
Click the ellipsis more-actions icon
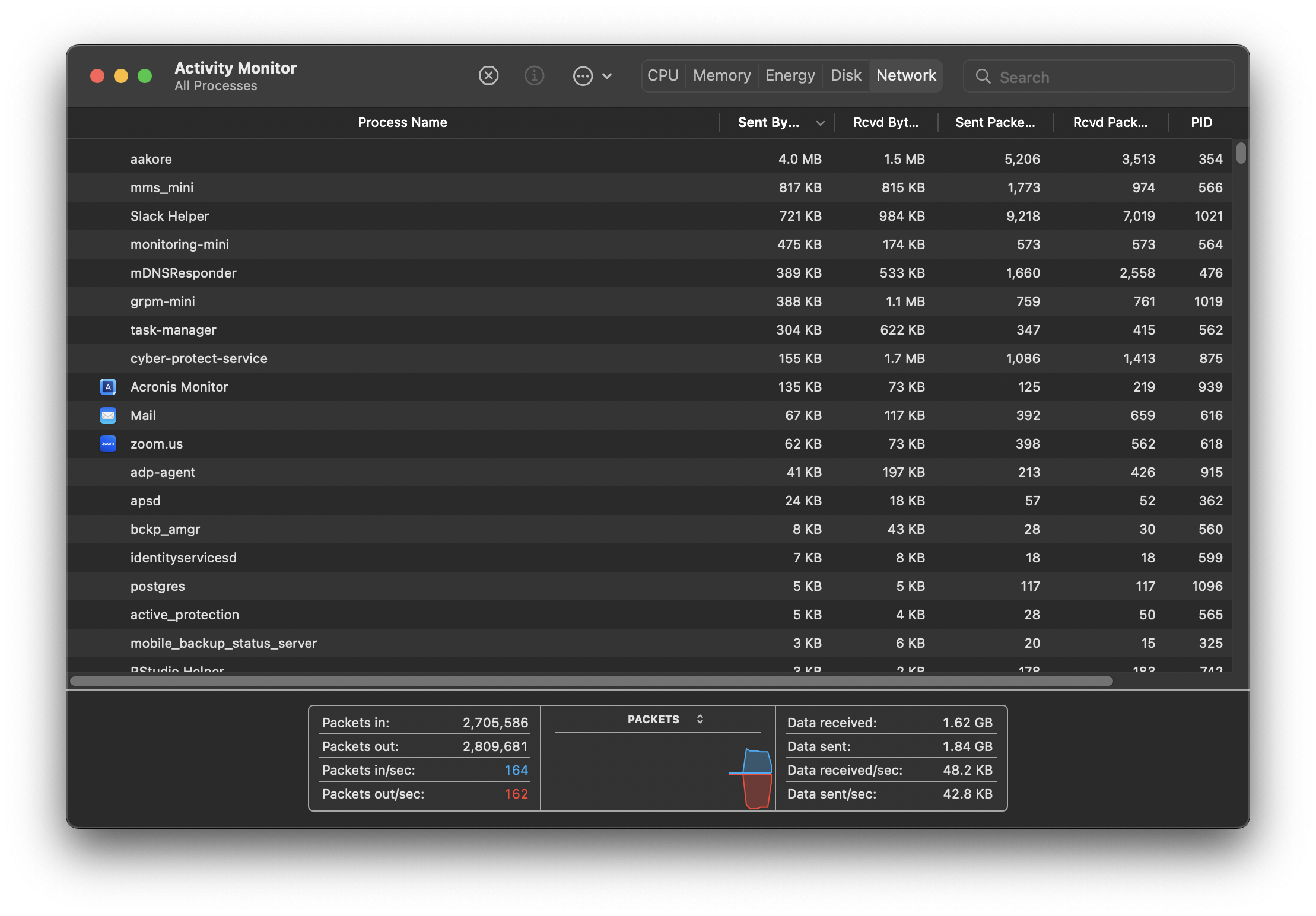(x=583, y=76)
